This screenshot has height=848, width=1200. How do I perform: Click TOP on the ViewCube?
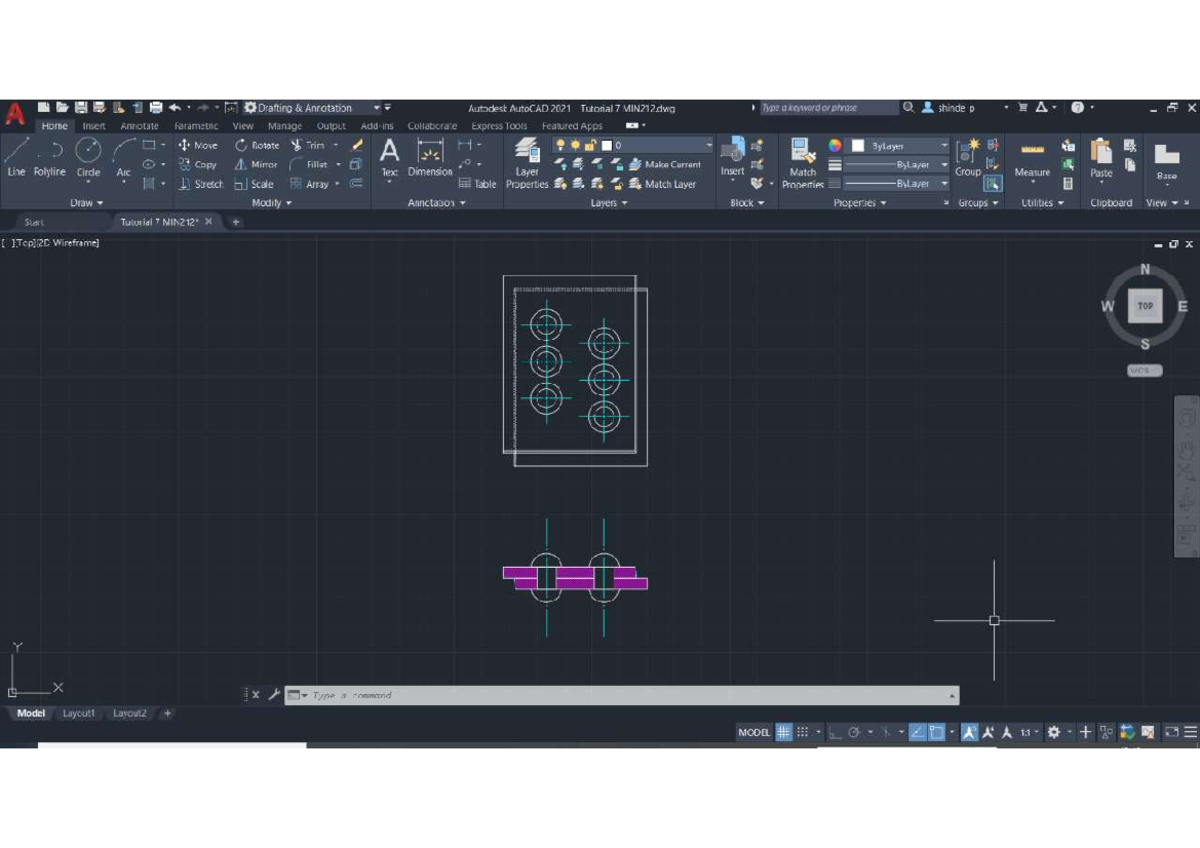[1144, 306]
